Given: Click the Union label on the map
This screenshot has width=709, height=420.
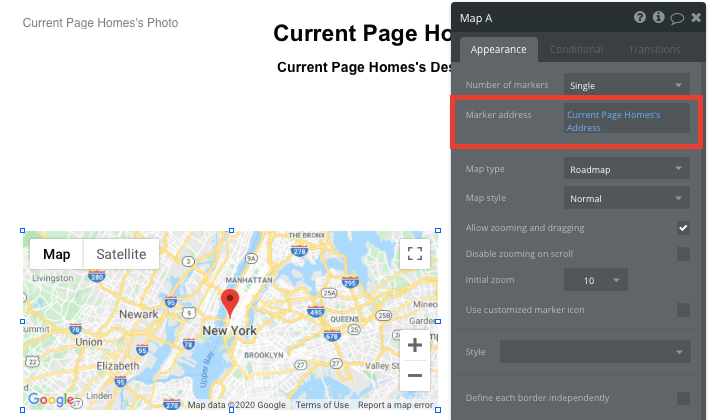Looking at the screenshot, I should (x=89, y=342).
